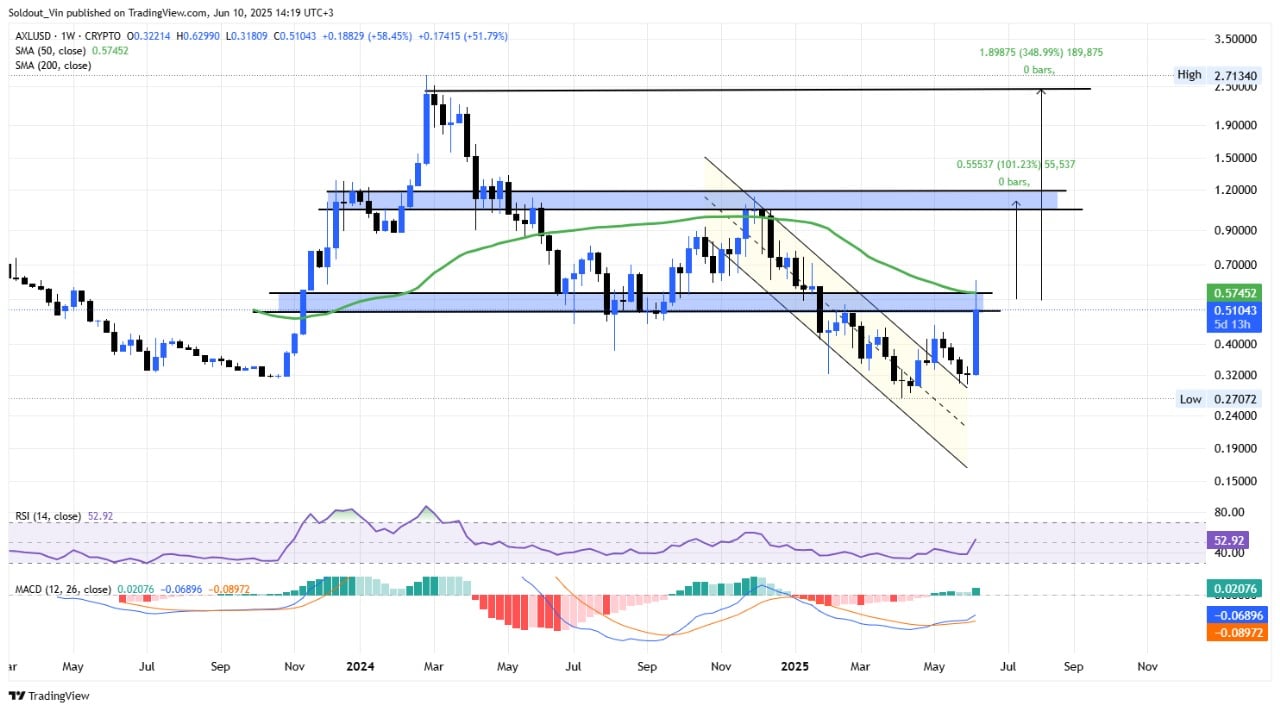Click the 101.23% price range measurement label

pos(1016,163)
